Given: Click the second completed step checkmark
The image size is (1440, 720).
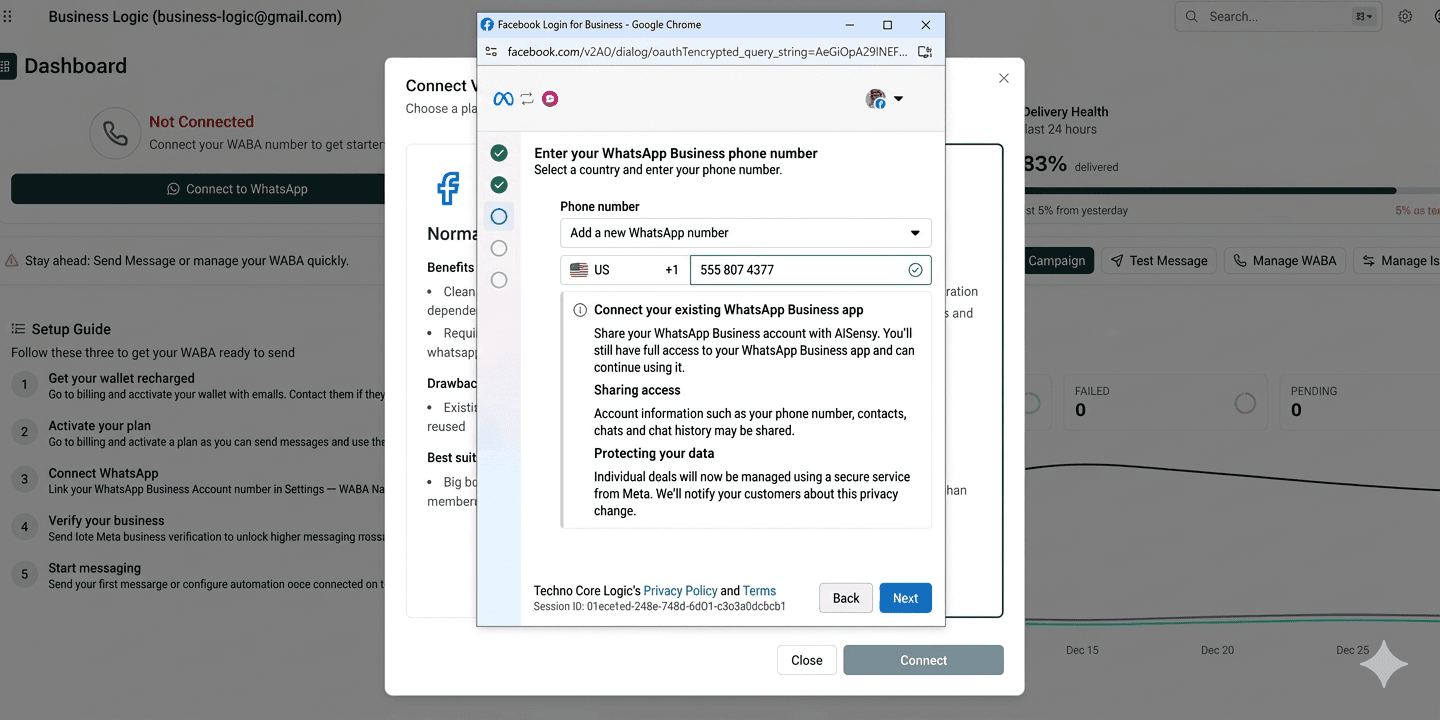Looking at the screenshot, I should (499, 185).
